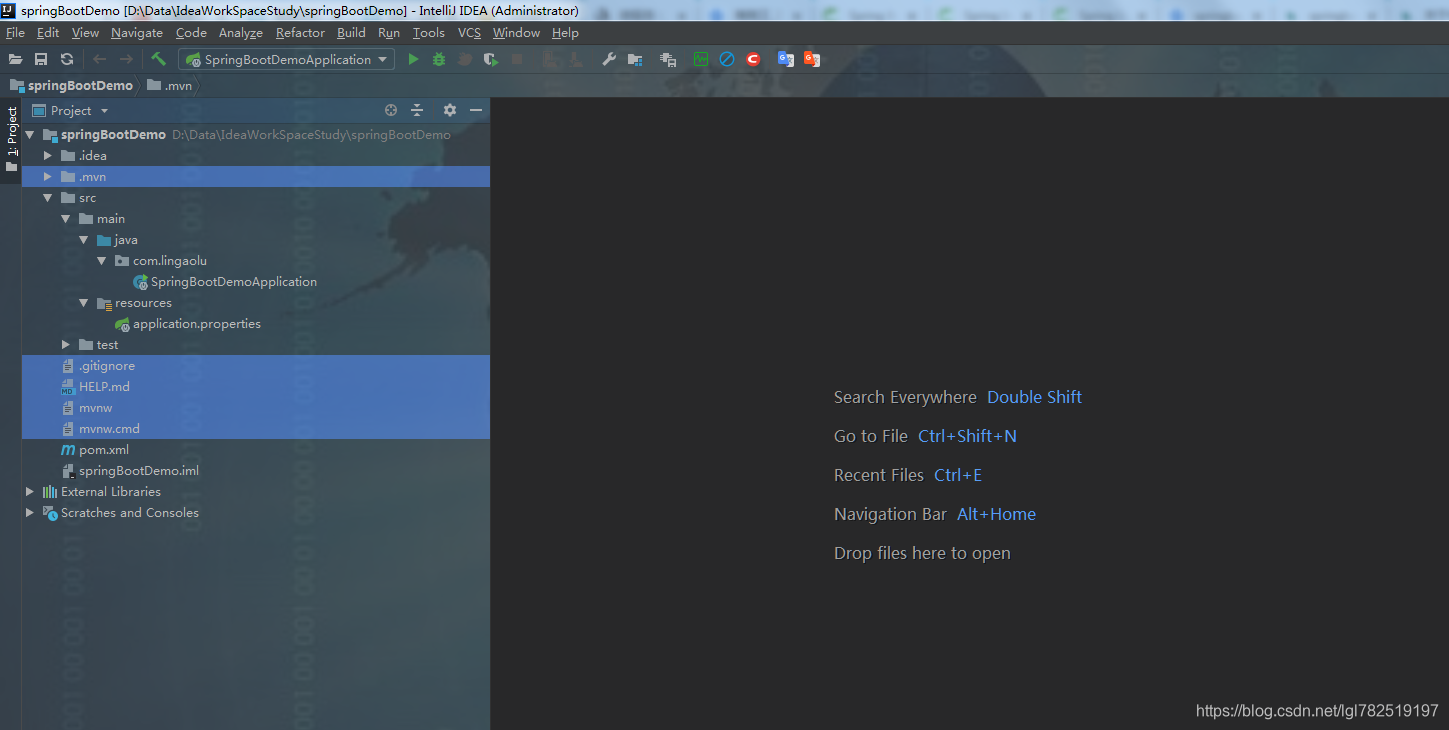Image resolution: width=1449 pixels, height=730 pixels.
Task: Collapse the java folder arrow
Action: [84, 240]
